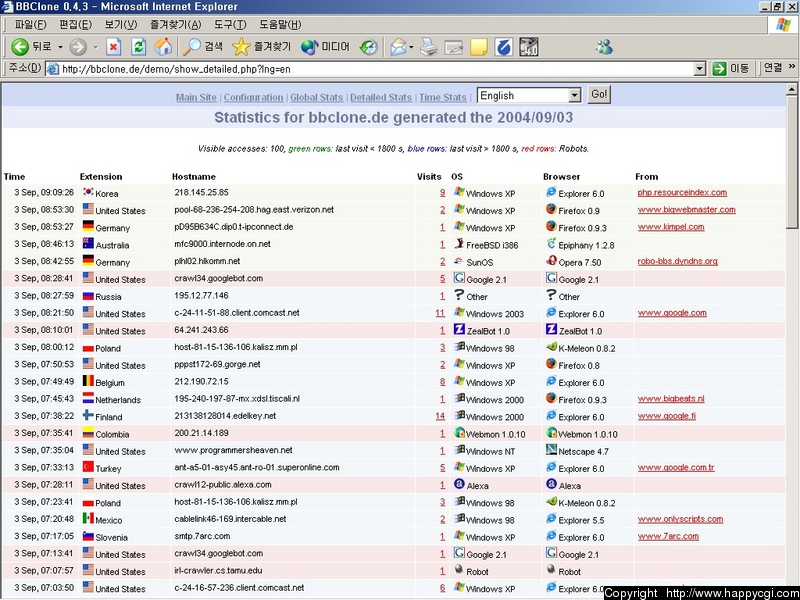Screen dimensions: 800x600
Task: Open History from the toolbar icon
Action: [368, 47]
